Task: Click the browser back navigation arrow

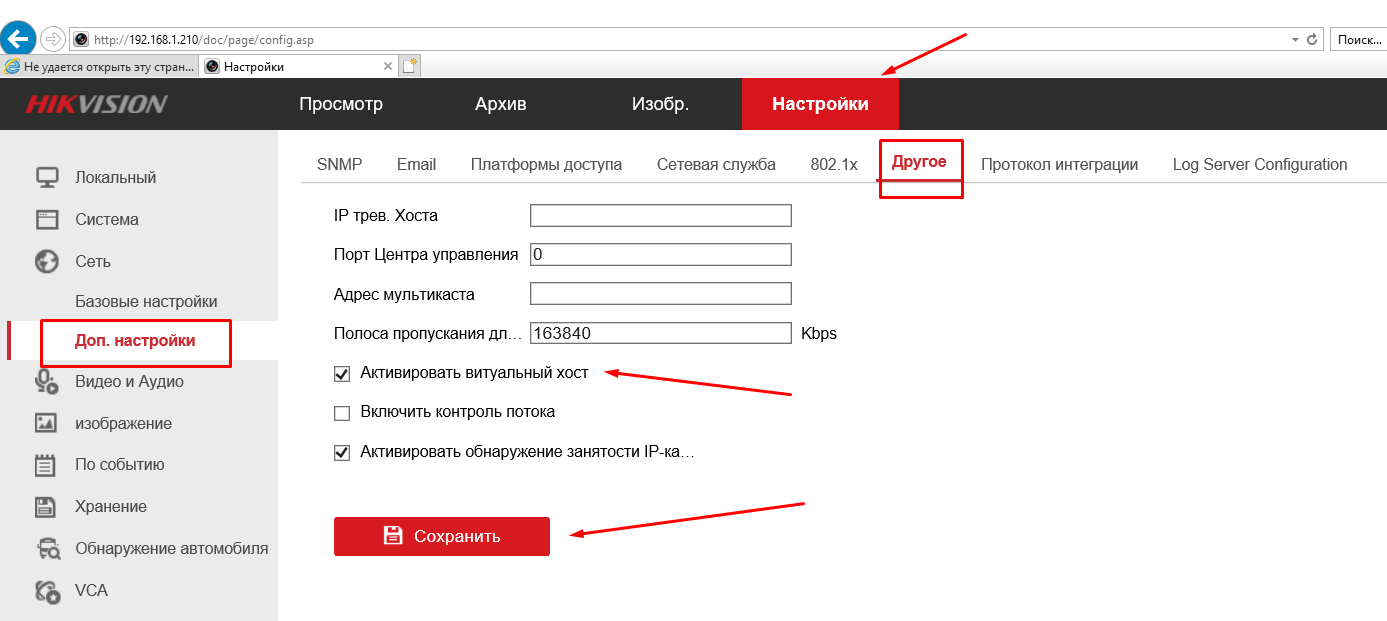Action: click(18, 37)
